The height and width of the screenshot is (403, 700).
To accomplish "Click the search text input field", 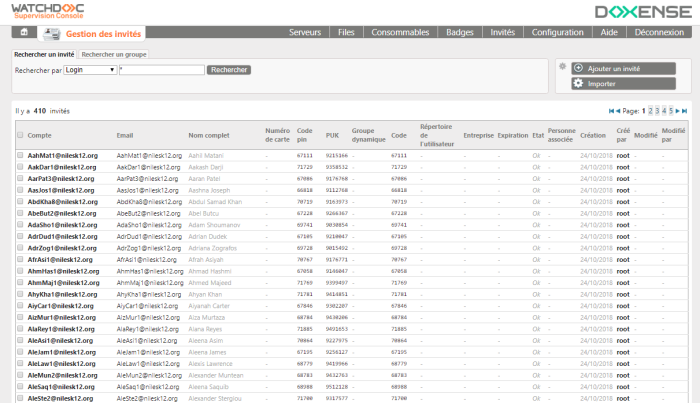I will click(x=161, y=71).
